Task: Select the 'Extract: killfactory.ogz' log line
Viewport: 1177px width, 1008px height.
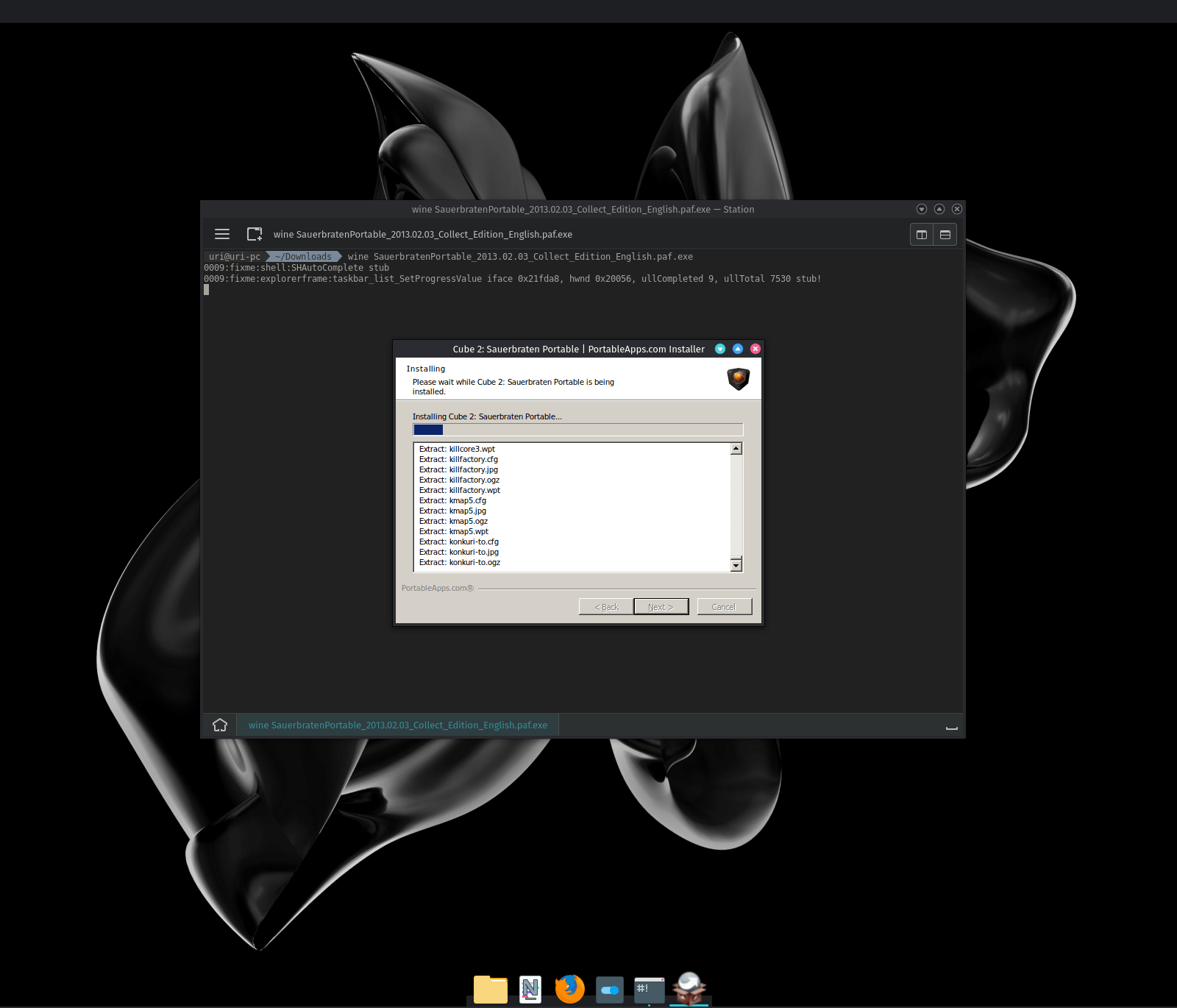Action: tap(459, 480)
